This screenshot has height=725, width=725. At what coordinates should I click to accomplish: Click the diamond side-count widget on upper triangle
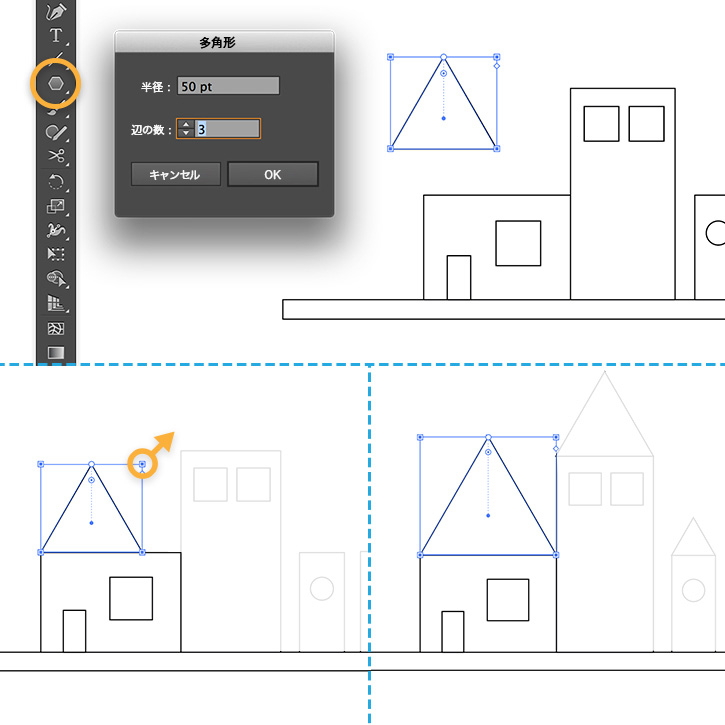tap(497, 66)
